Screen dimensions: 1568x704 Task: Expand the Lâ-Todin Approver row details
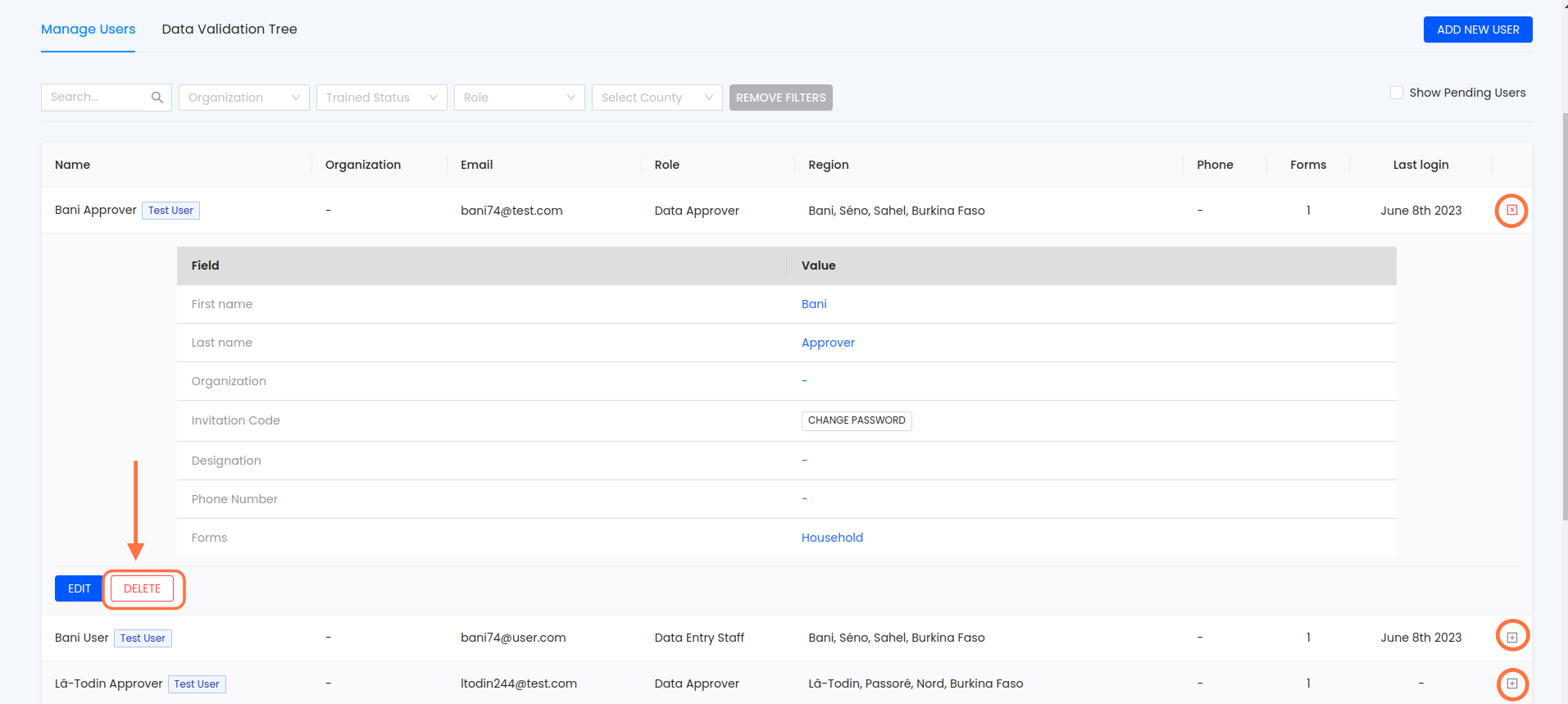point(1512,684)
